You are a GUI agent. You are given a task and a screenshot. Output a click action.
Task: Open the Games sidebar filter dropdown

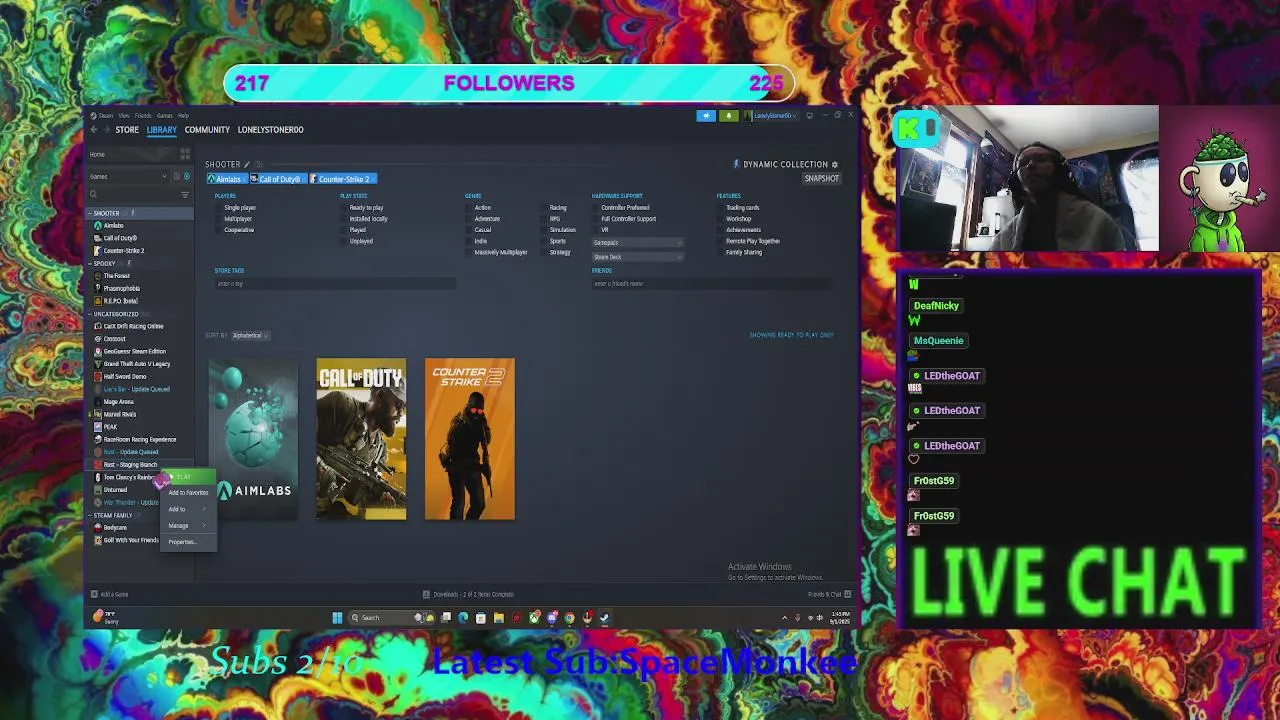[128, 177]
